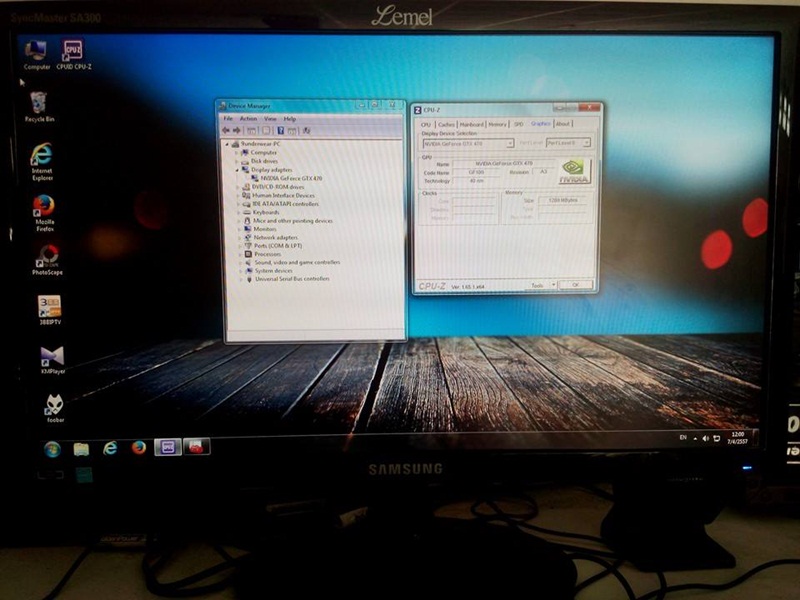The width and height of the screenshot is (800, 600).
Task: Launch Internet Explorer desktop shortcut
Action: 42,162
